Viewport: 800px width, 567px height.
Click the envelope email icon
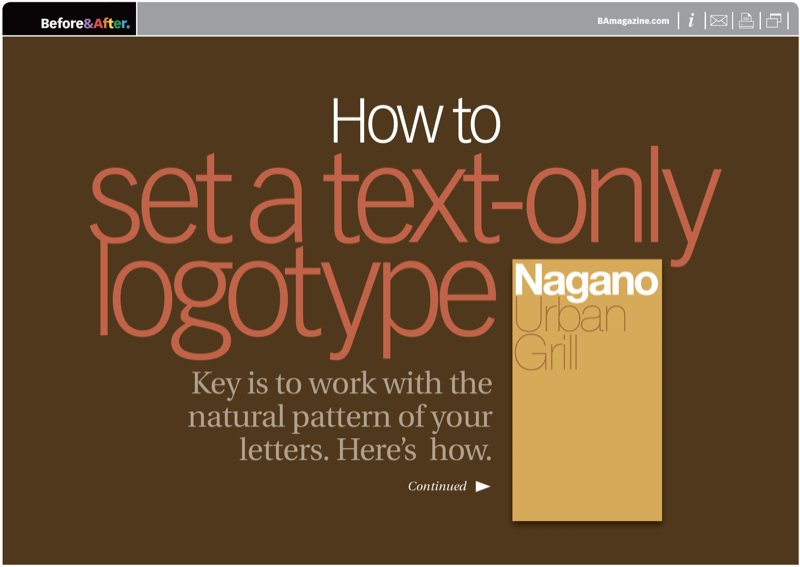pyautogui.click(x=718, y=20)
